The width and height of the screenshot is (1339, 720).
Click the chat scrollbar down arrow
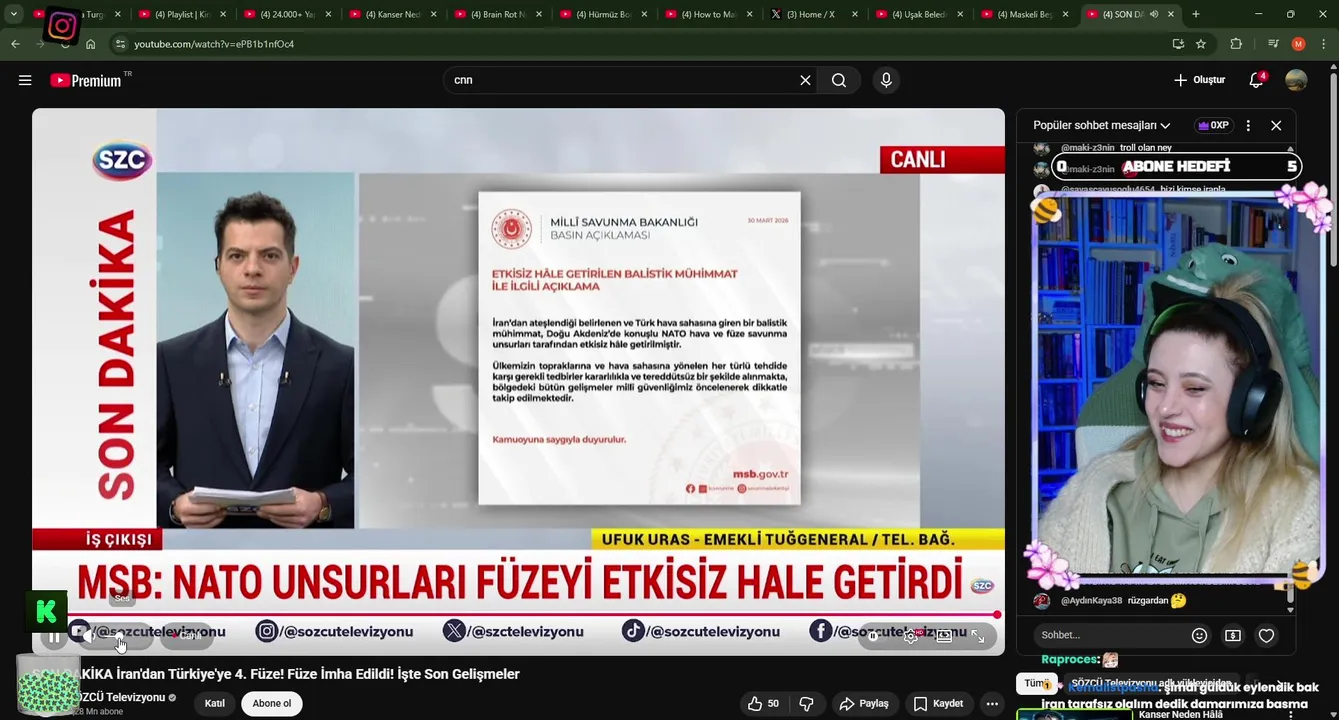coord(1290,610)
